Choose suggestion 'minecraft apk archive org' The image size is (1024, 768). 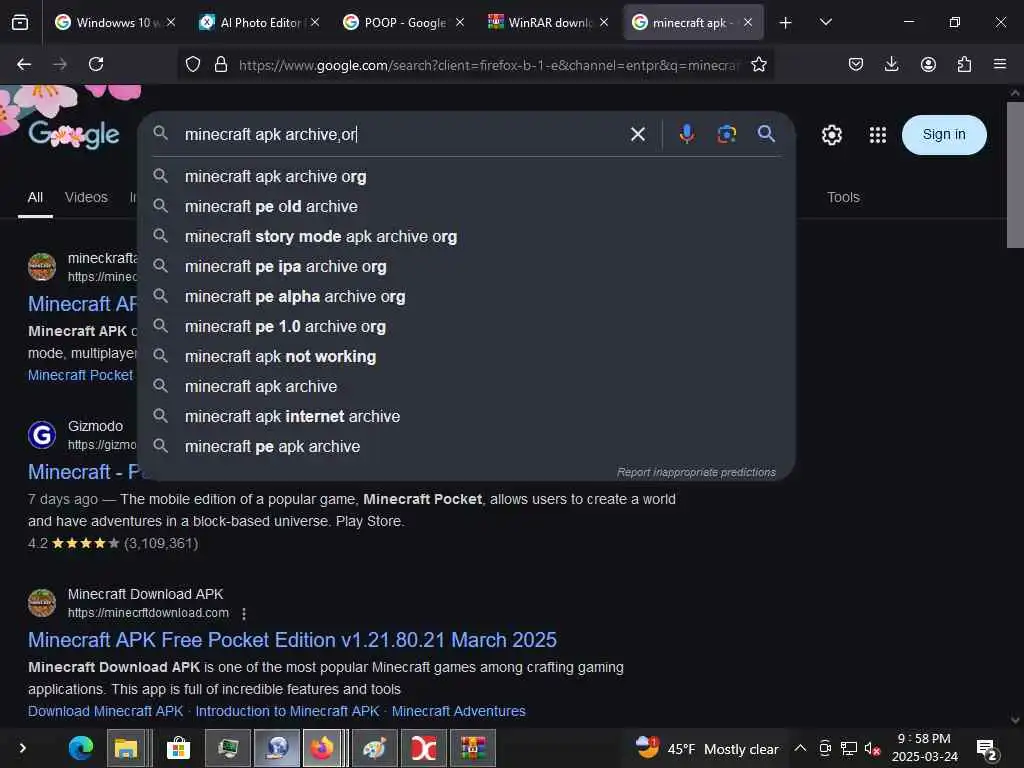point(466,176)
